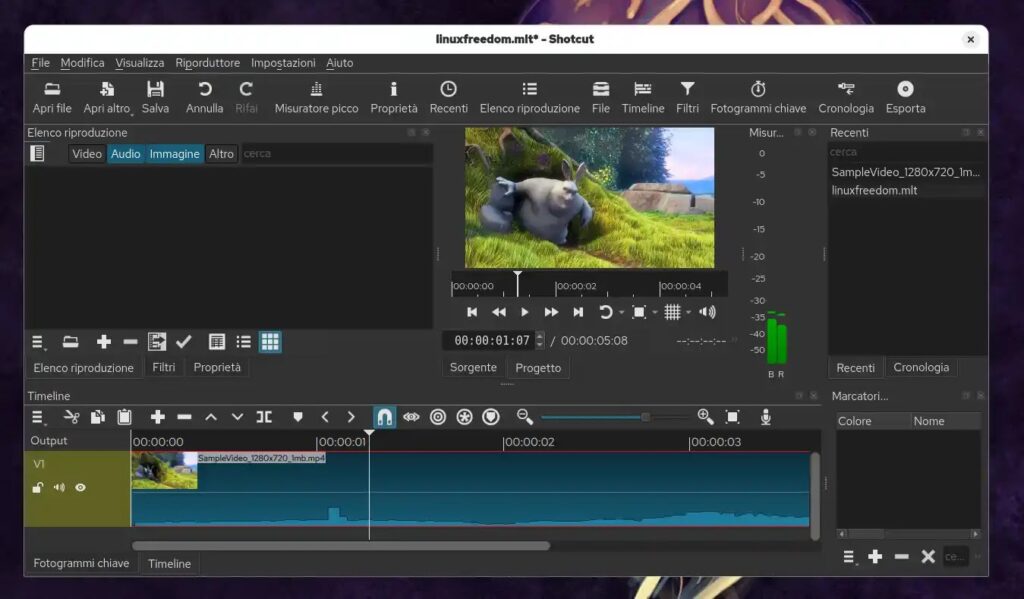Open the Marcatori panel hamburger menu
The image size is (1024, 599).
coord(848,557)
